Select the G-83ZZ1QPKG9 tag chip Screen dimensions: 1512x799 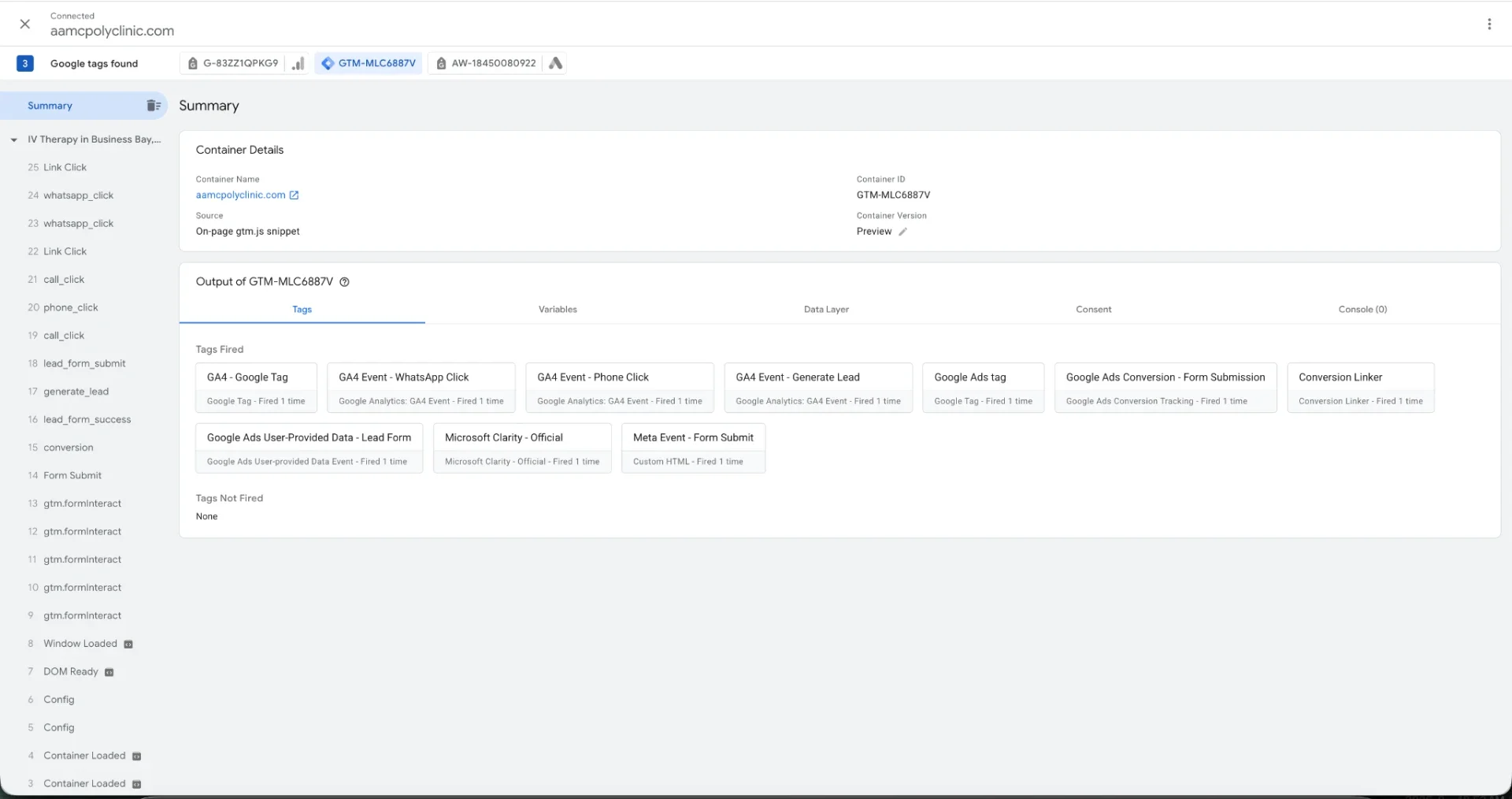(x=232, y=64)
